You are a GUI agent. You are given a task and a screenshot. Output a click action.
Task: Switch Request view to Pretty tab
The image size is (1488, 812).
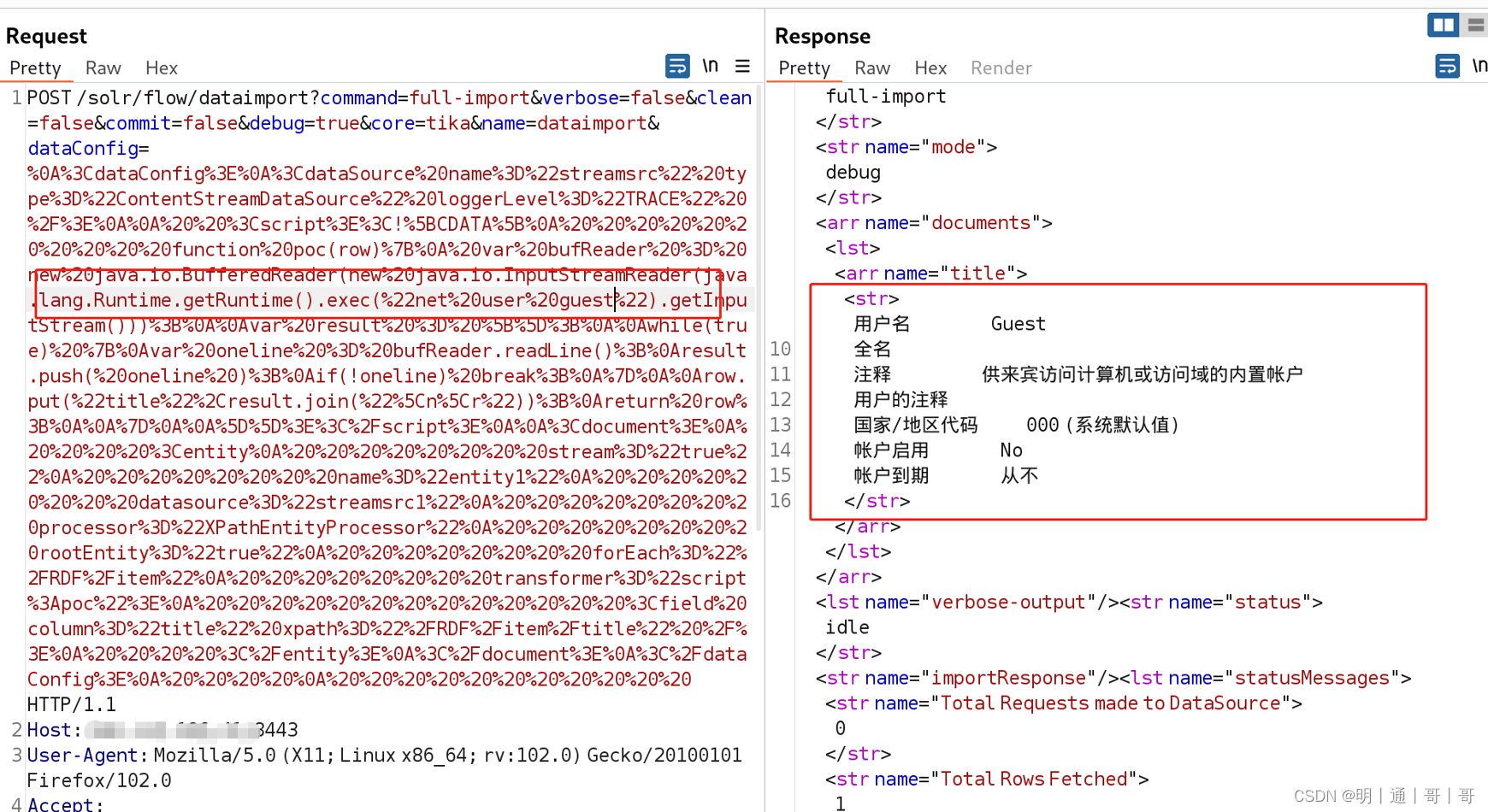(x=35, y=68)
